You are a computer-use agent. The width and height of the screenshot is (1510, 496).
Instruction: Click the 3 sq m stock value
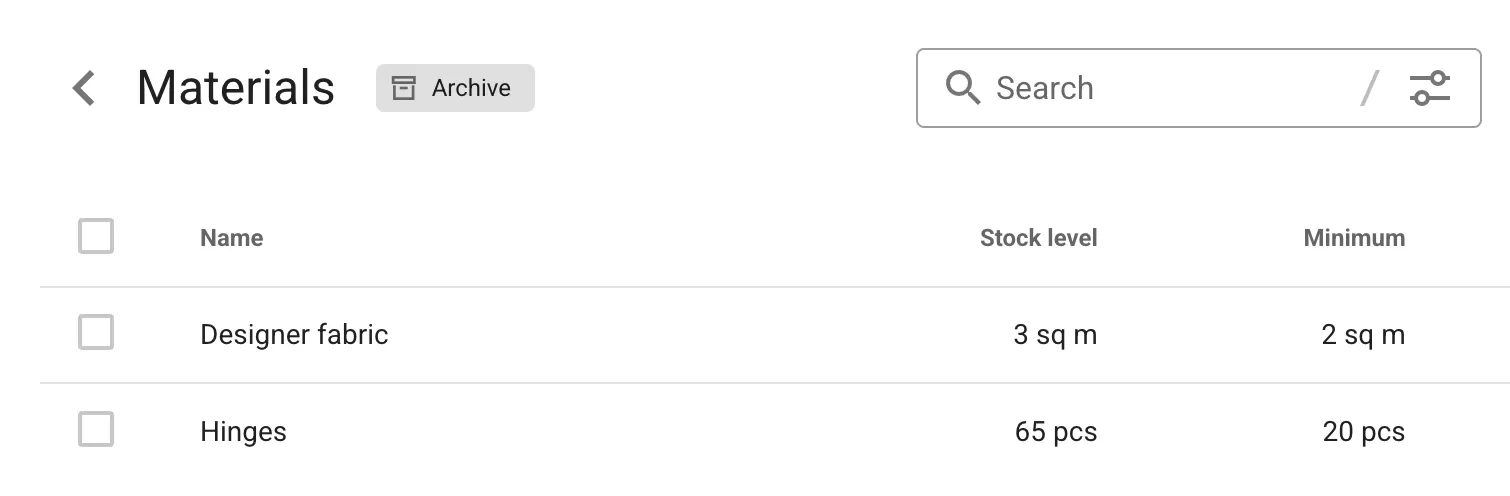tap(1054, 334)
